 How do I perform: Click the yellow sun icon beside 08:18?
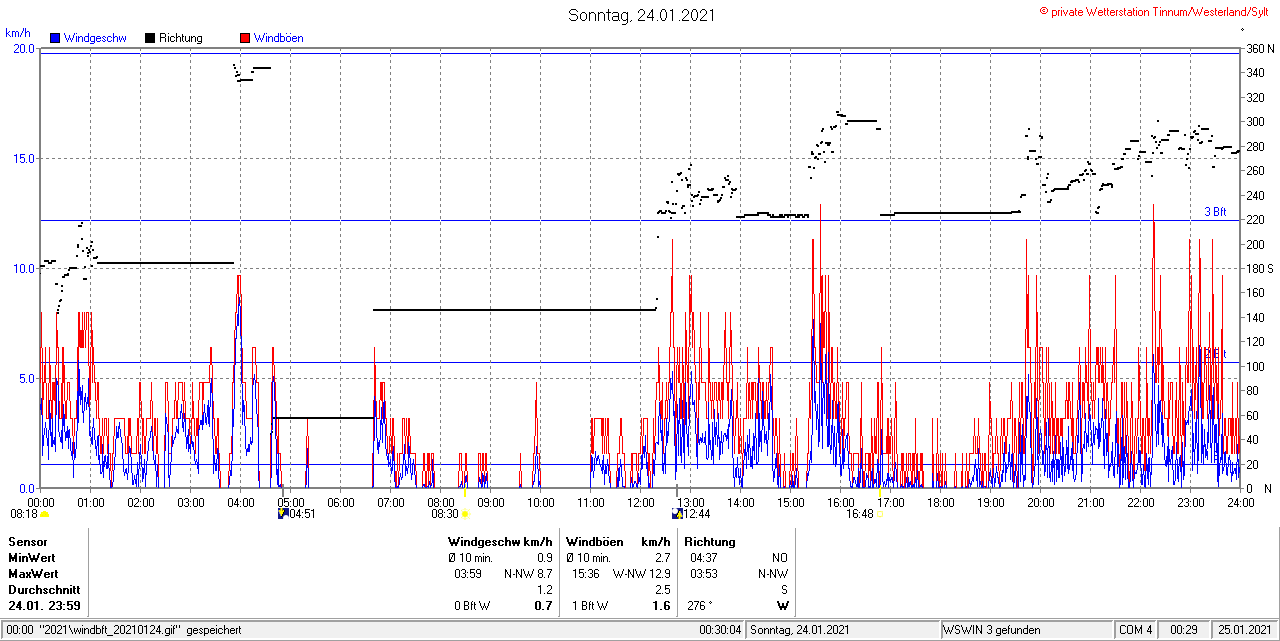pyautogui.click(x=45, y=514)
